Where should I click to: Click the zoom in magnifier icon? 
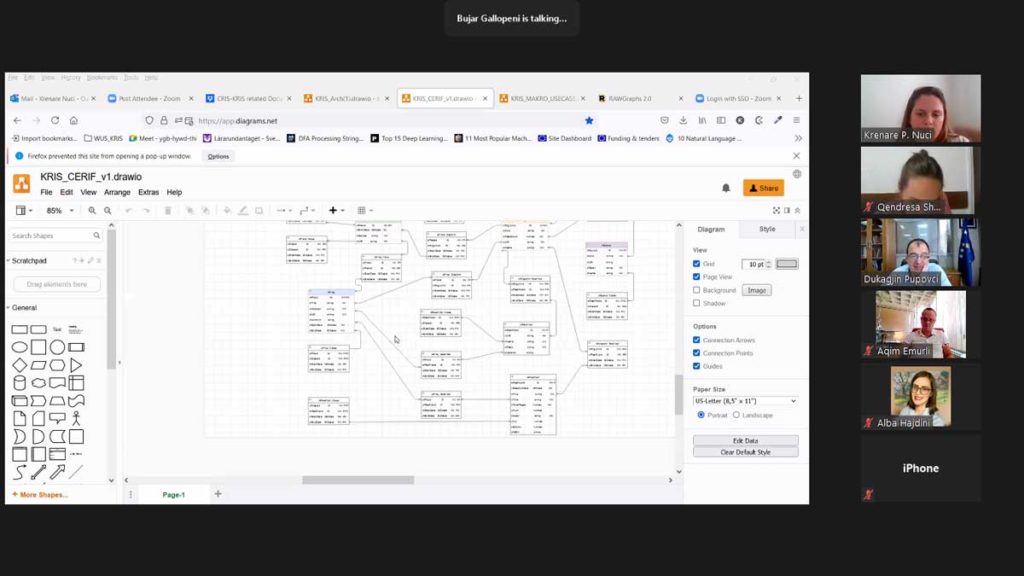click(92, 210)
